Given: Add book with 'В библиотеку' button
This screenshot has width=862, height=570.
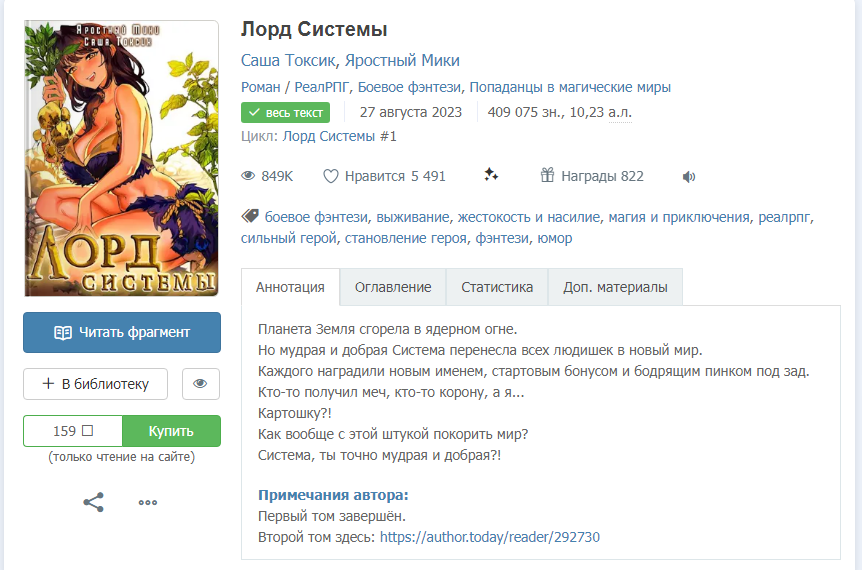Looking at the screenshot, I should pos(95,383).
